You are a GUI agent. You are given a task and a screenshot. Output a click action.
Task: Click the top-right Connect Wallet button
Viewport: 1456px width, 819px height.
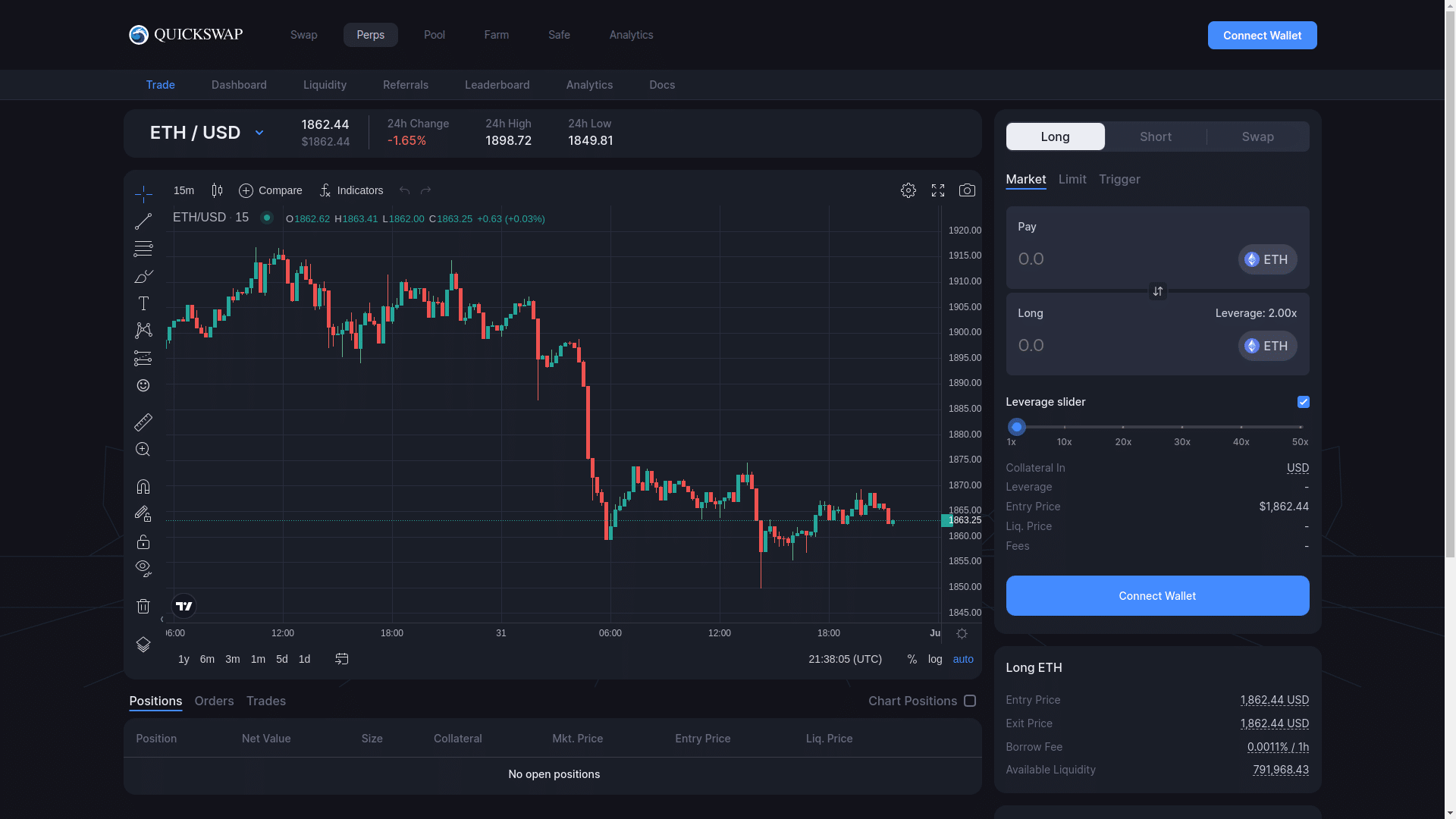pyautogui.click(x=1262, y=36)
